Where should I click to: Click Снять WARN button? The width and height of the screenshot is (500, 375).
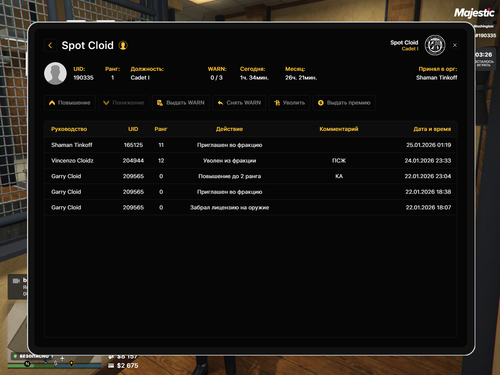[239, 103]
